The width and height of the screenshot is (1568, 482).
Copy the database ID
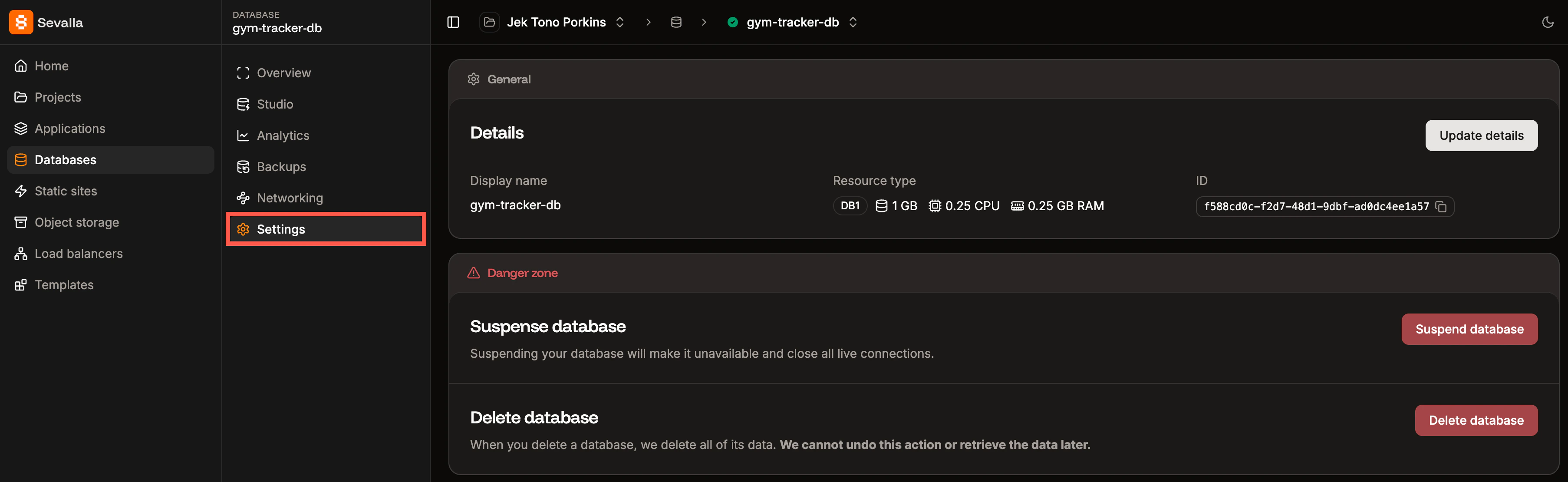[x=1441, y=207]
